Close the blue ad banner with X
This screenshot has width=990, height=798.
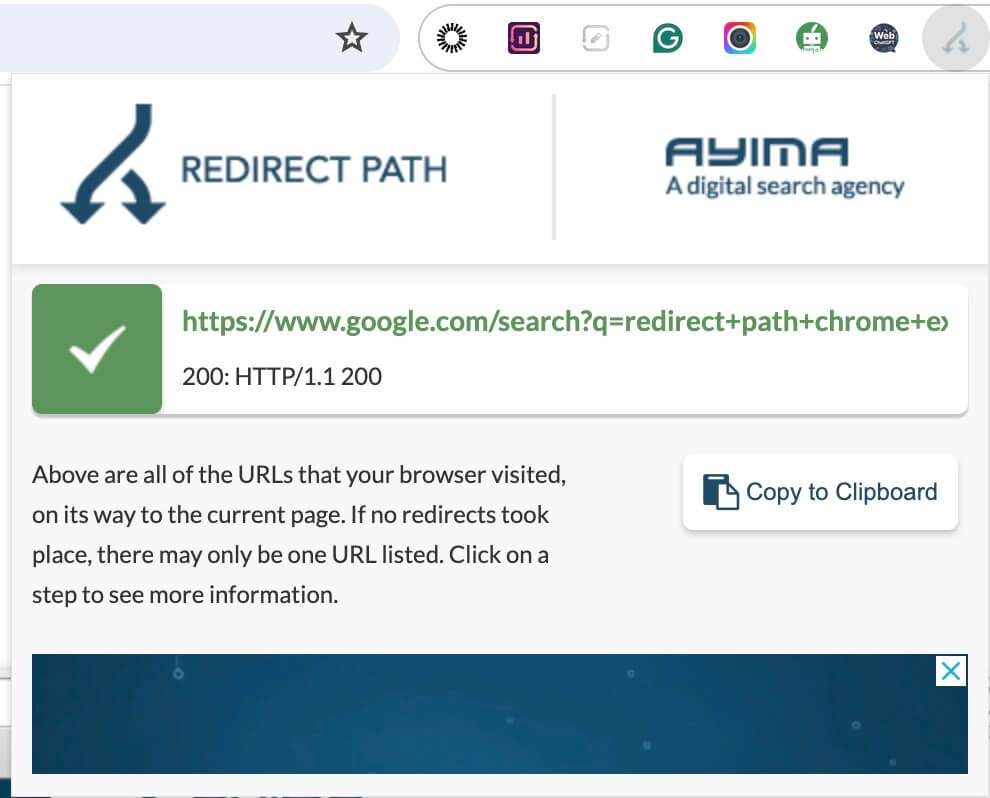(x=951, y=670)
